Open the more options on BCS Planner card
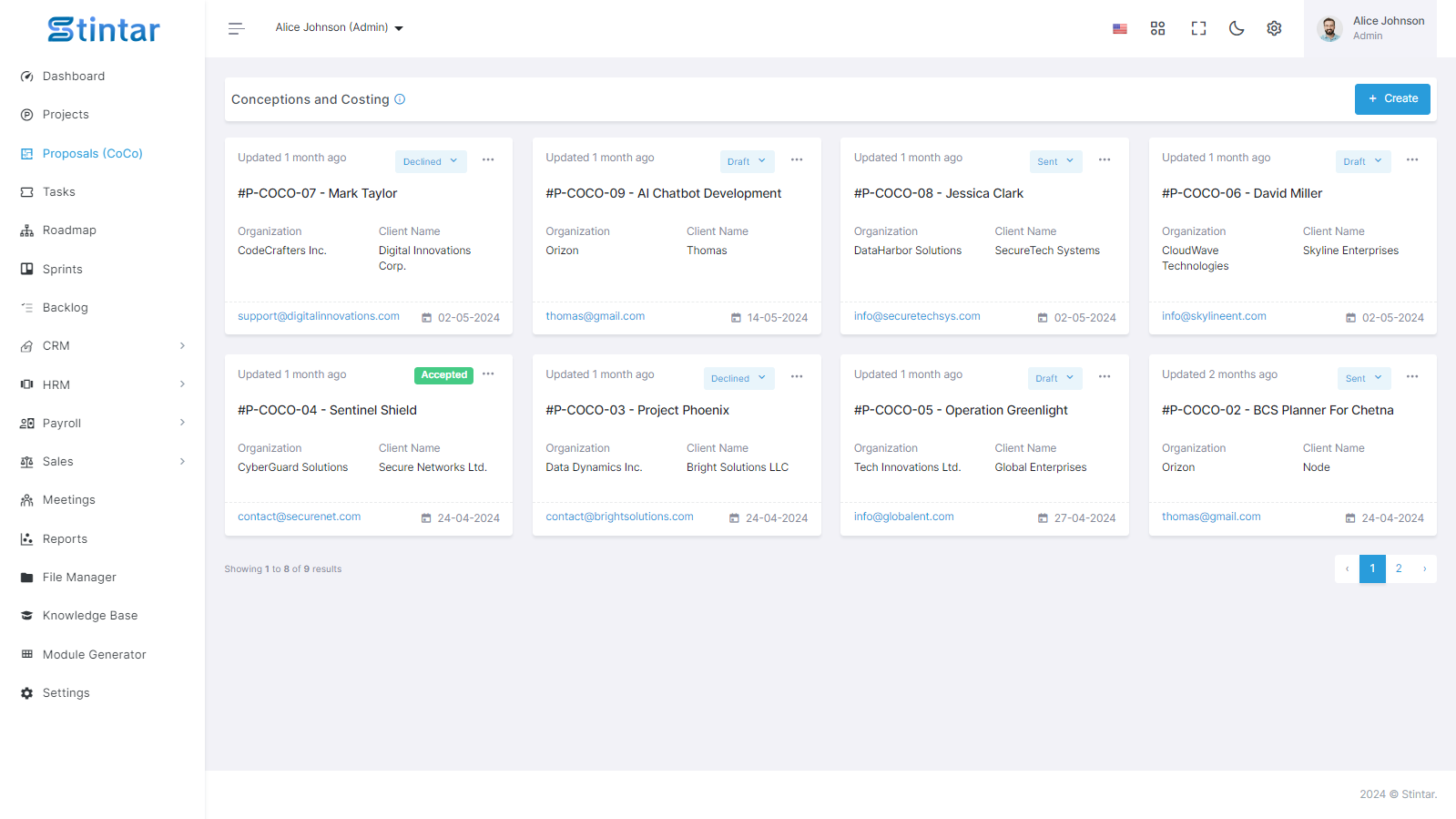The image size is (1456, 819). pos(1412,377)
